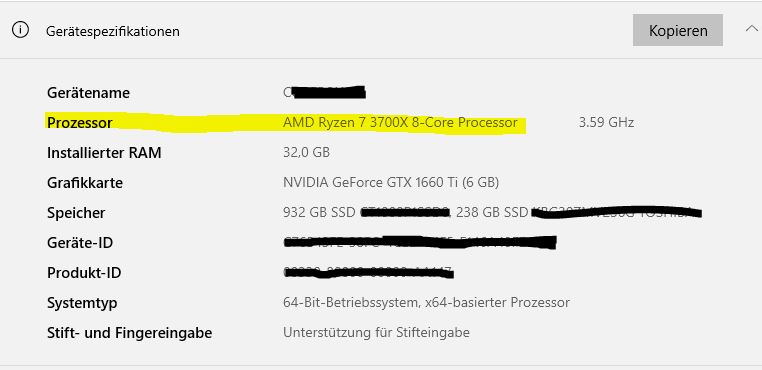Click the 932 GB SSD storage text
The image size is (762, 370).
click(320, 212)
